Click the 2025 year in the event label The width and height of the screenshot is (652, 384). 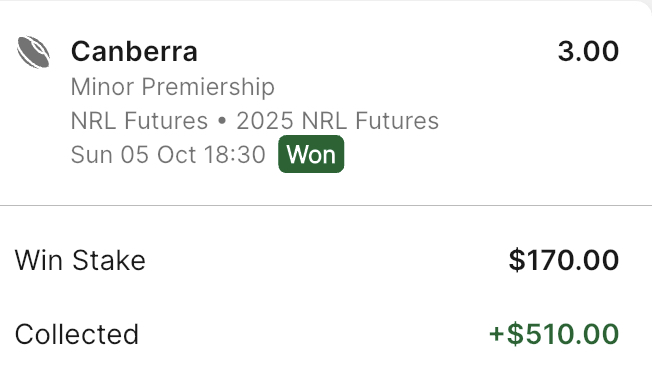coord(265,121)
